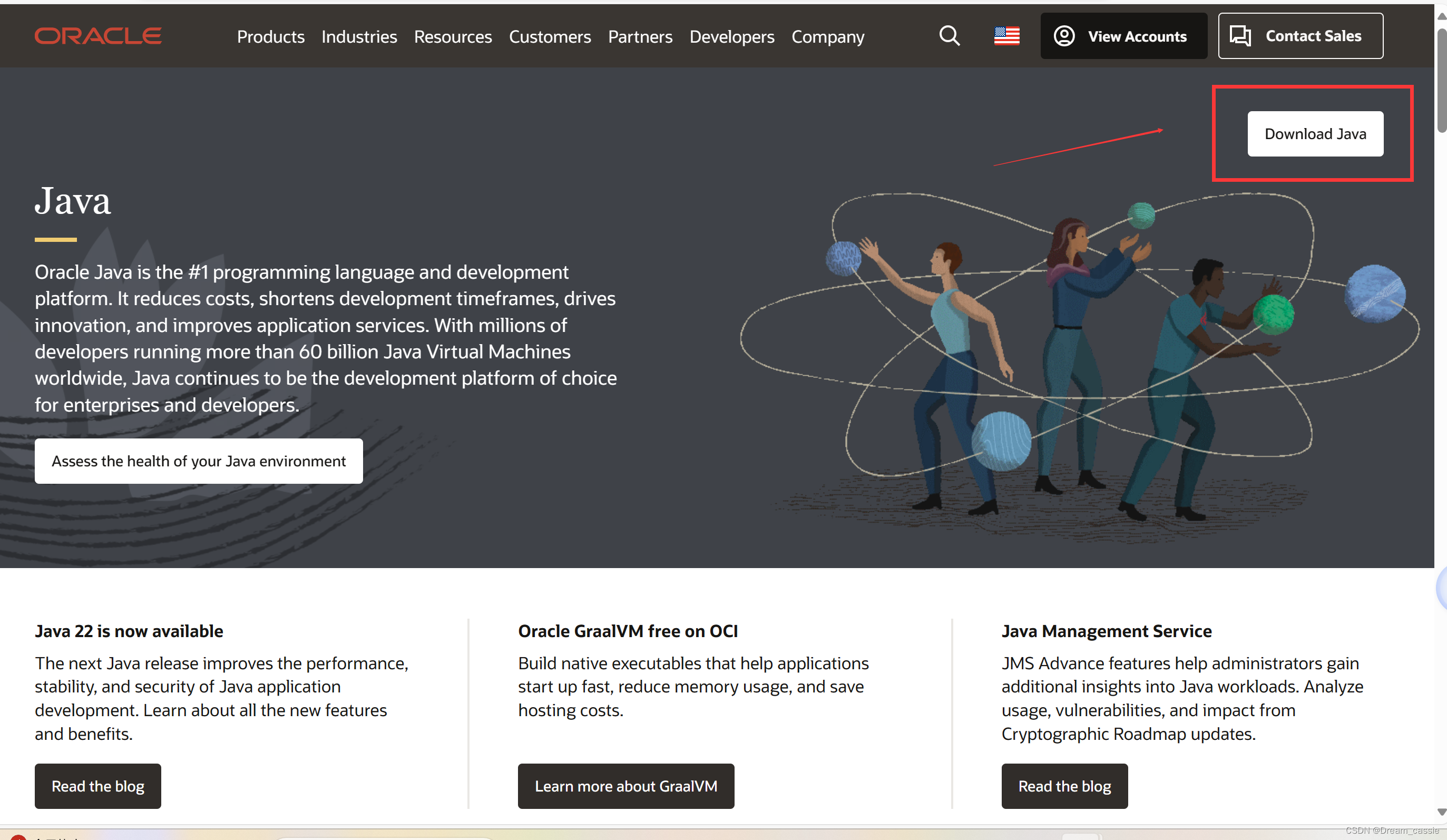Expand the Resources menu
The height and width of the screenshot is (840, 1447).
click(x=453, y=37)
